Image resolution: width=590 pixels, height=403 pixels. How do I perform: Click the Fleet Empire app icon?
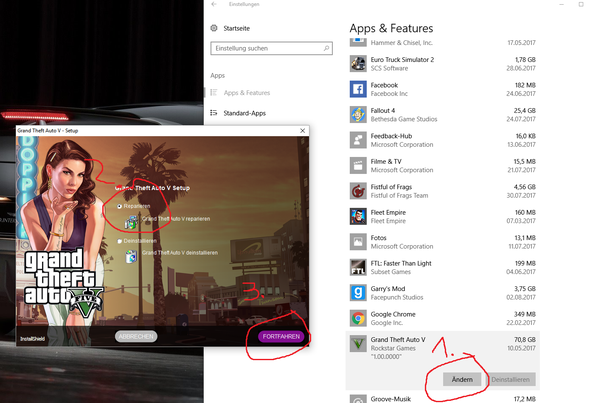(x=358, y=216)
